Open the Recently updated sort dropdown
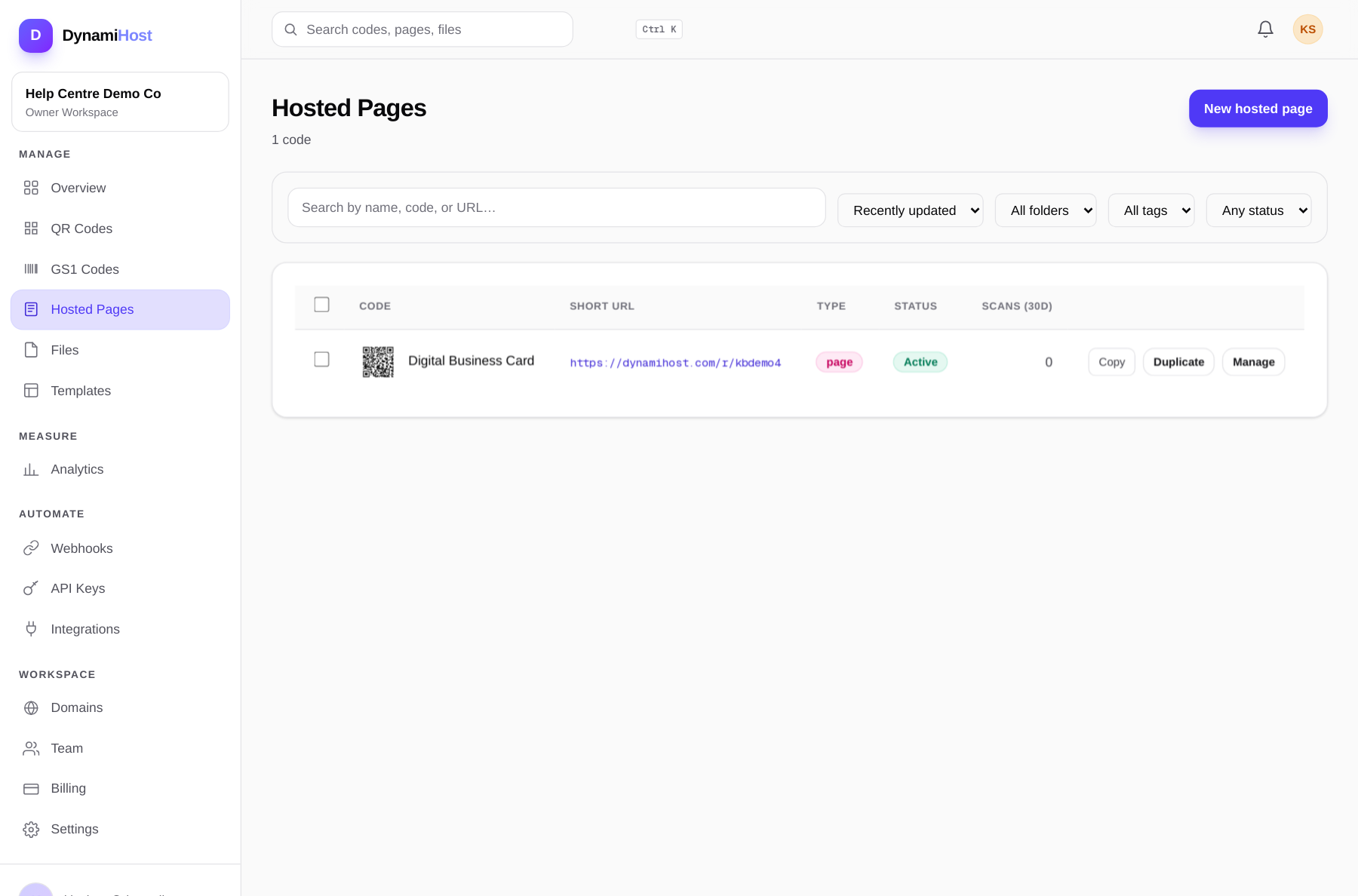 tap(910, 210)
